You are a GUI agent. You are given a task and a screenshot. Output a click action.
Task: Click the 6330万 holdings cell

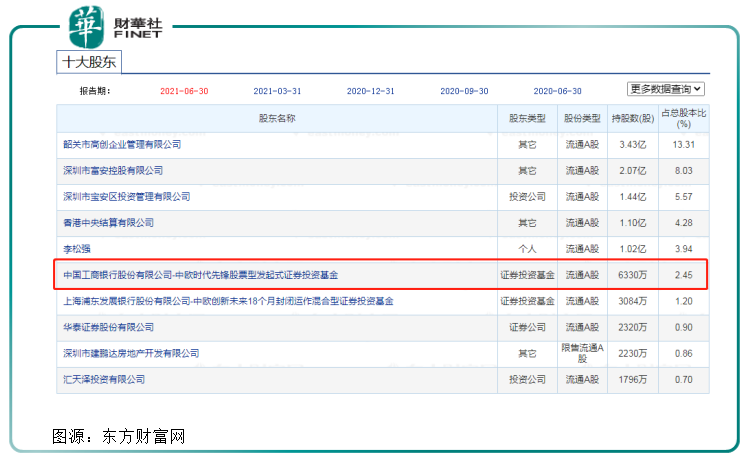tap(633, 275)
